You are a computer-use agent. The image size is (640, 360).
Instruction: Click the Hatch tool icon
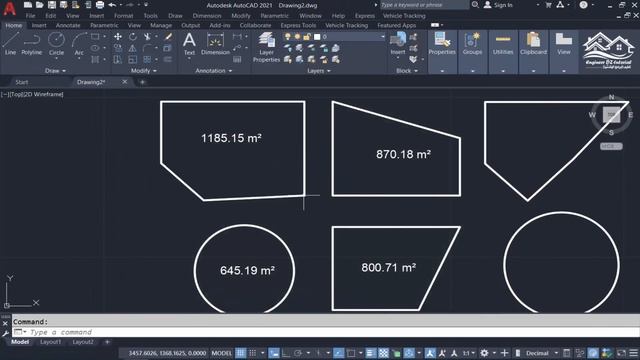pyautogui.click(x=95, y=60)
